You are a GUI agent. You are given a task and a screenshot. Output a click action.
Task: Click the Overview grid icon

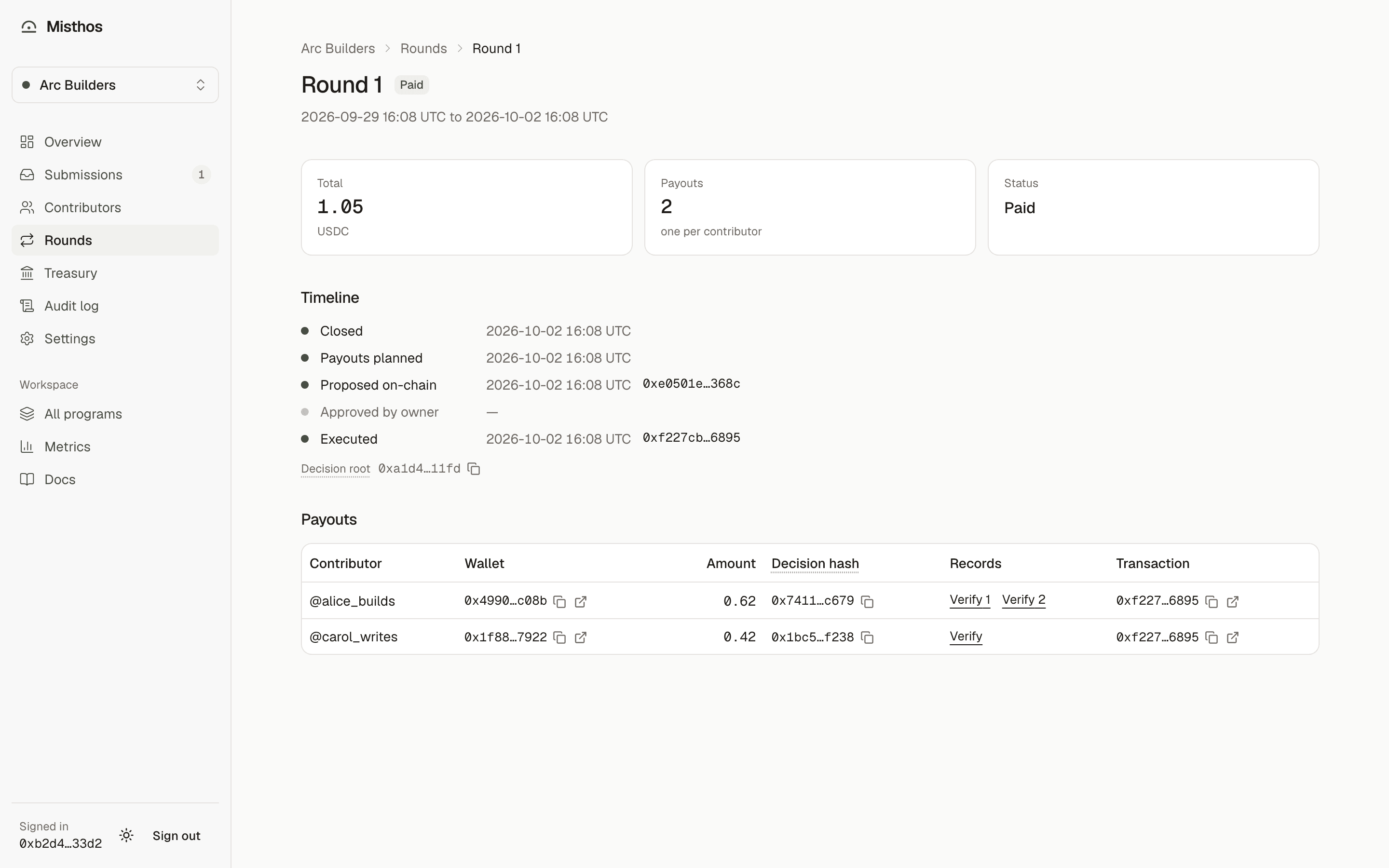[x=27, y=142]
